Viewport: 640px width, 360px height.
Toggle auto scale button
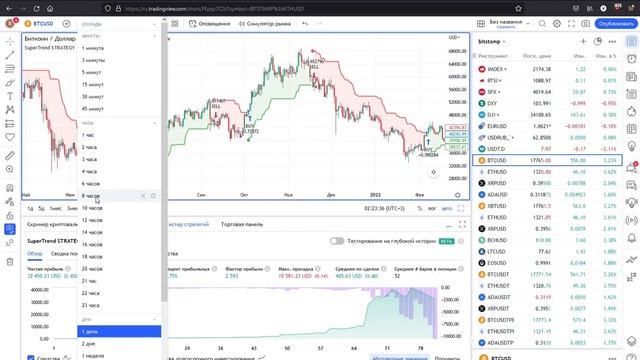(x=447, y=208)
